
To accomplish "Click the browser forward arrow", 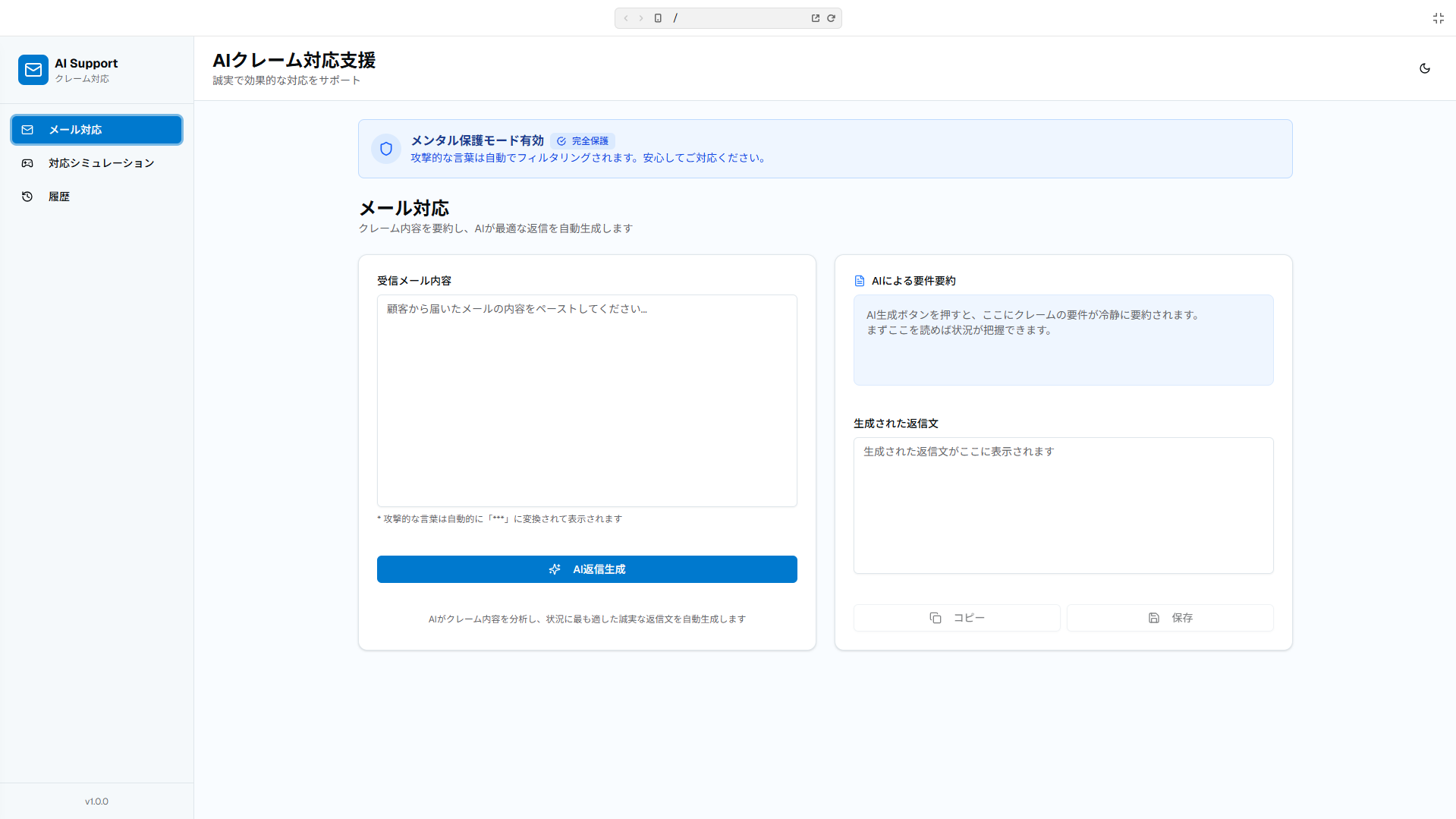I will point(641,18).
